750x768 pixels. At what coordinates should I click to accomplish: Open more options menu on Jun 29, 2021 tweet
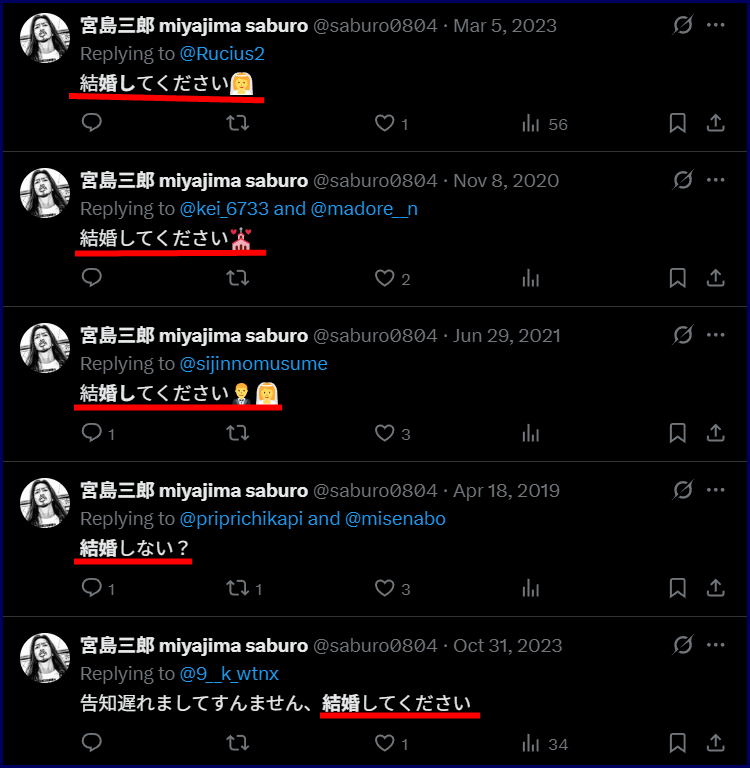pyautogui.click(x=715, y=335)
